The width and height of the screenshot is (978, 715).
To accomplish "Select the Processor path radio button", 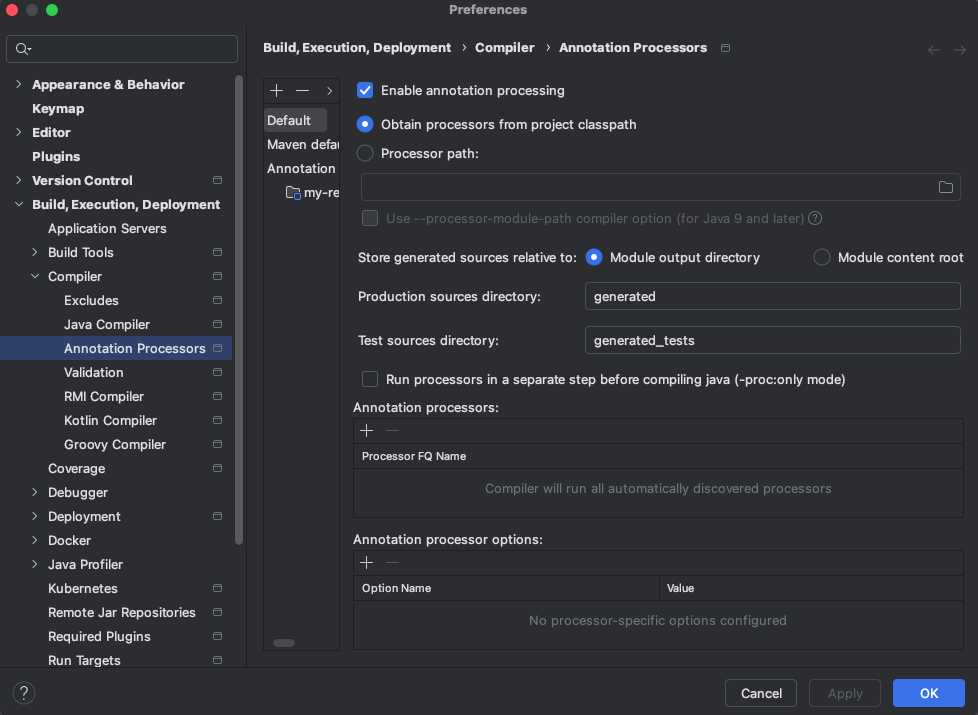I will point(365,153).
